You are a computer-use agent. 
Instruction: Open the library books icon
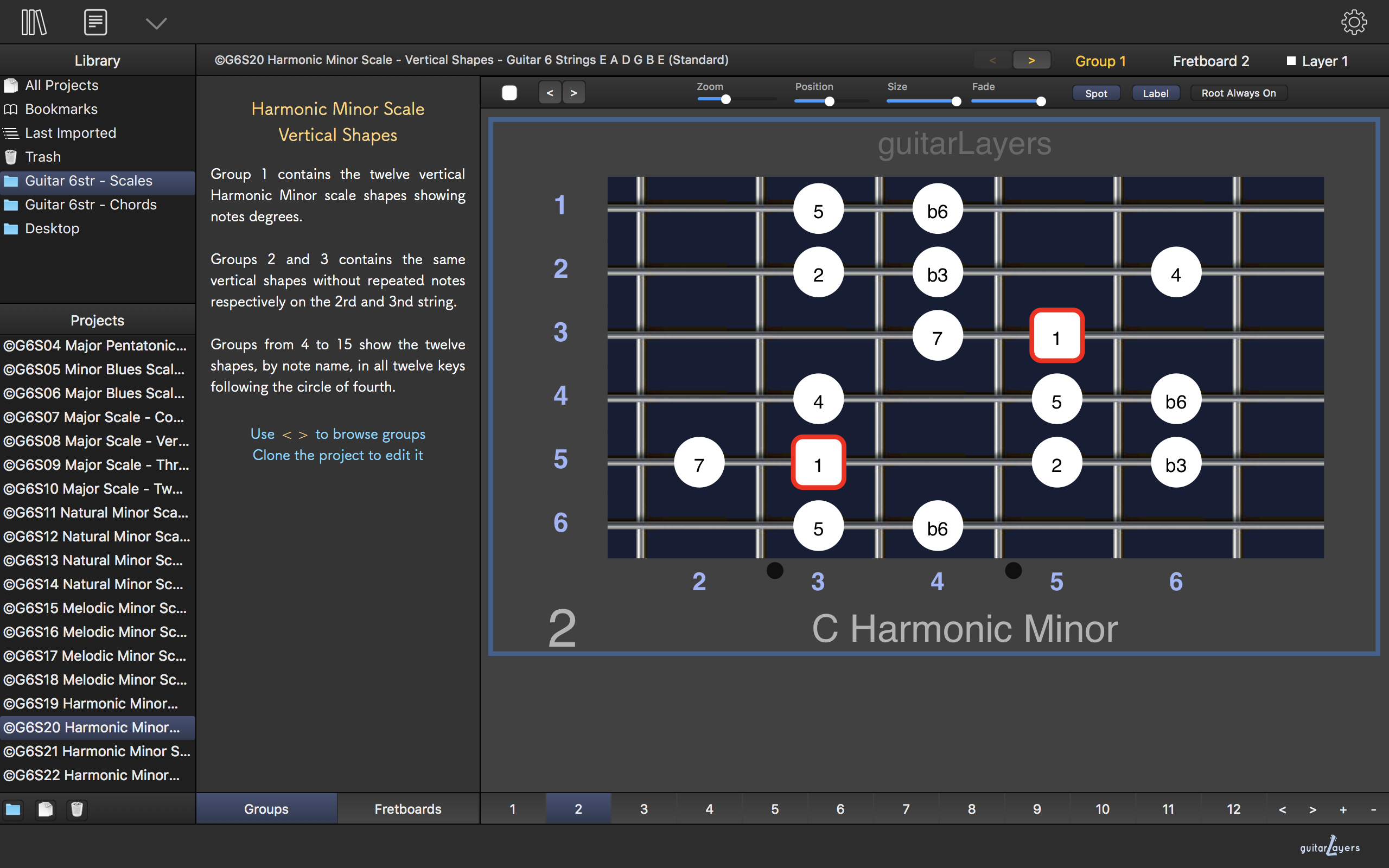34,23
